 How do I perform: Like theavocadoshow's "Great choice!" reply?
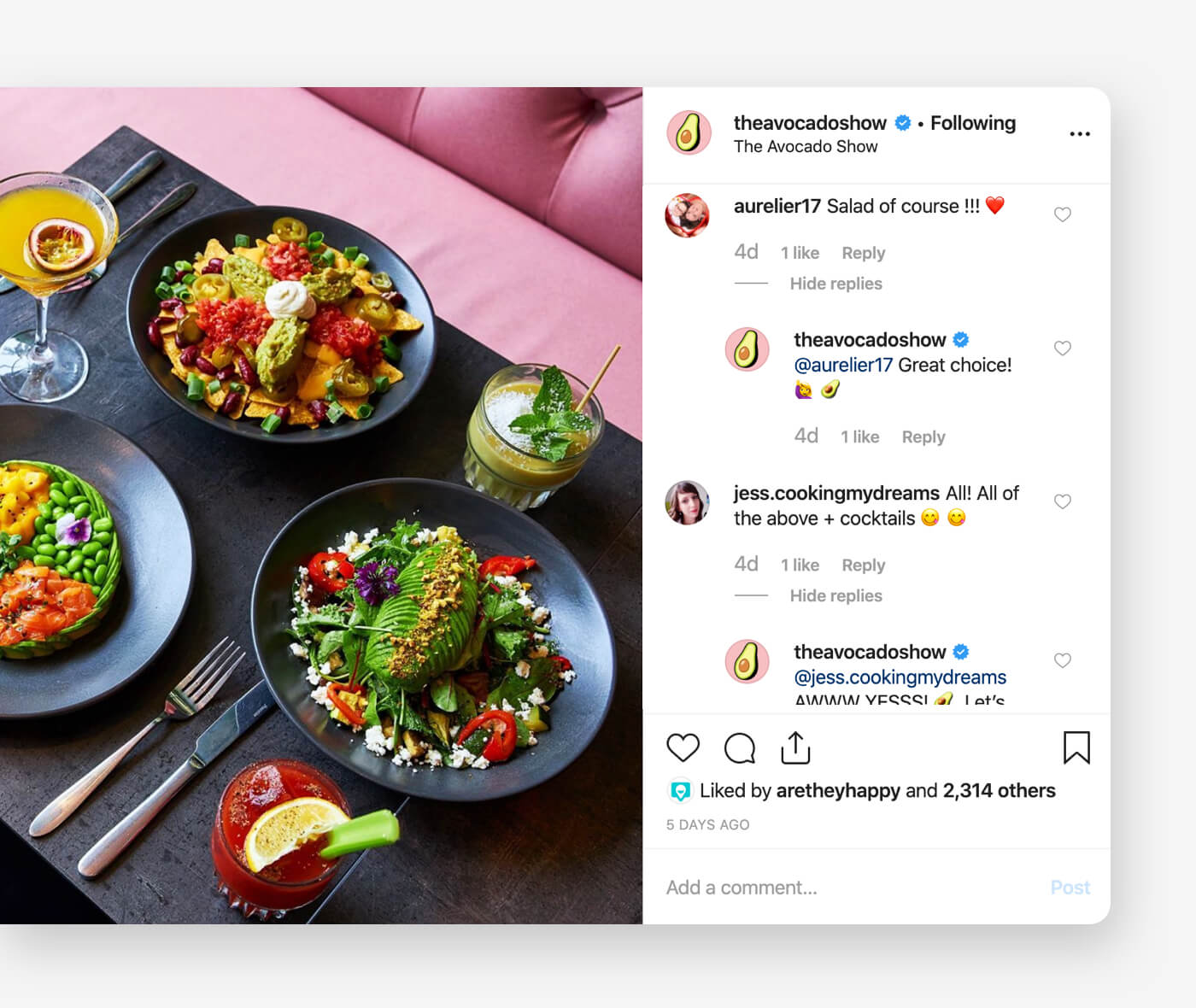click(1063, 348)
